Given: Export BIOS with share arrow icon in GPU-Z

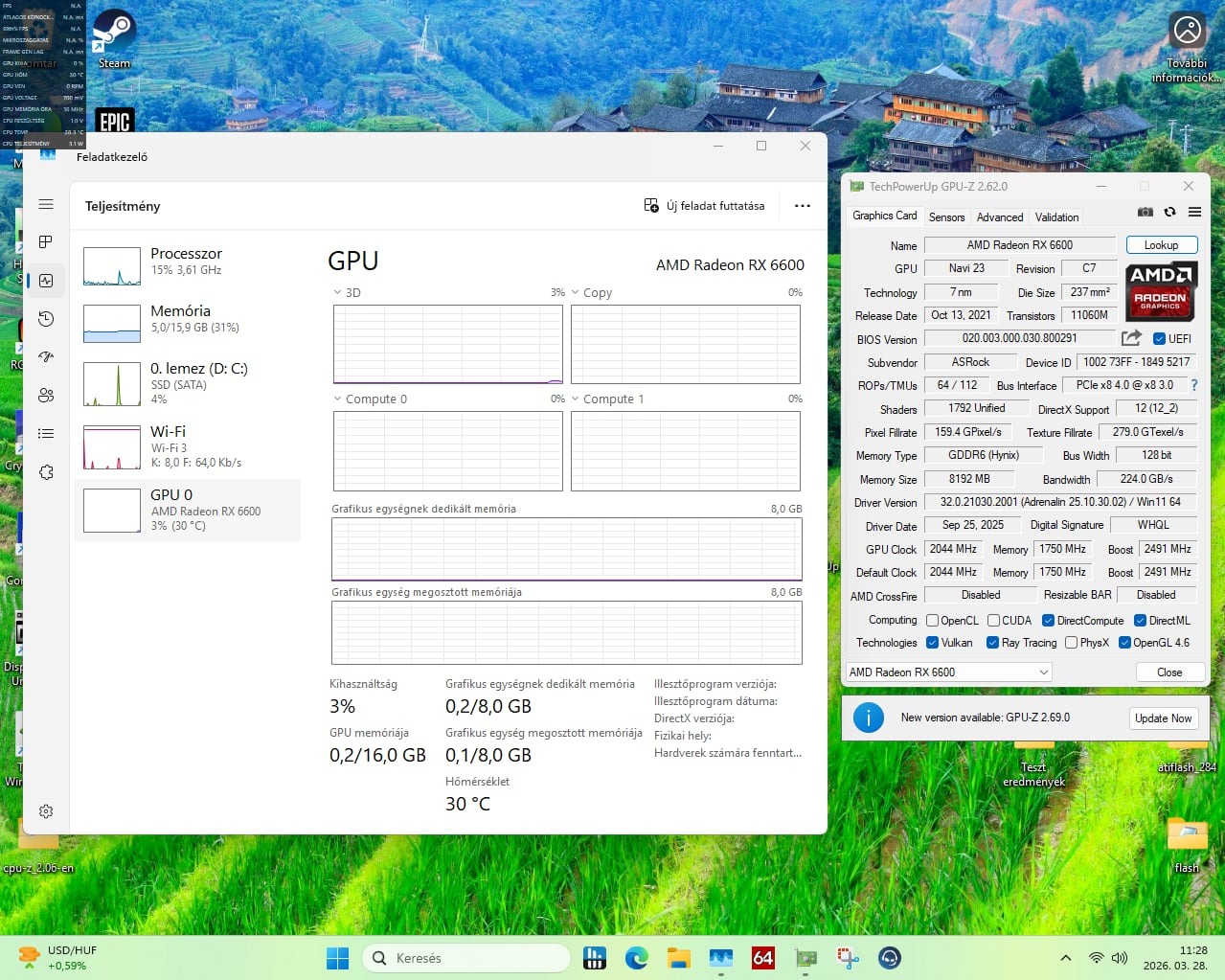Looking at the screenshot, I should pyautogui.click(x=1131, y=338).
